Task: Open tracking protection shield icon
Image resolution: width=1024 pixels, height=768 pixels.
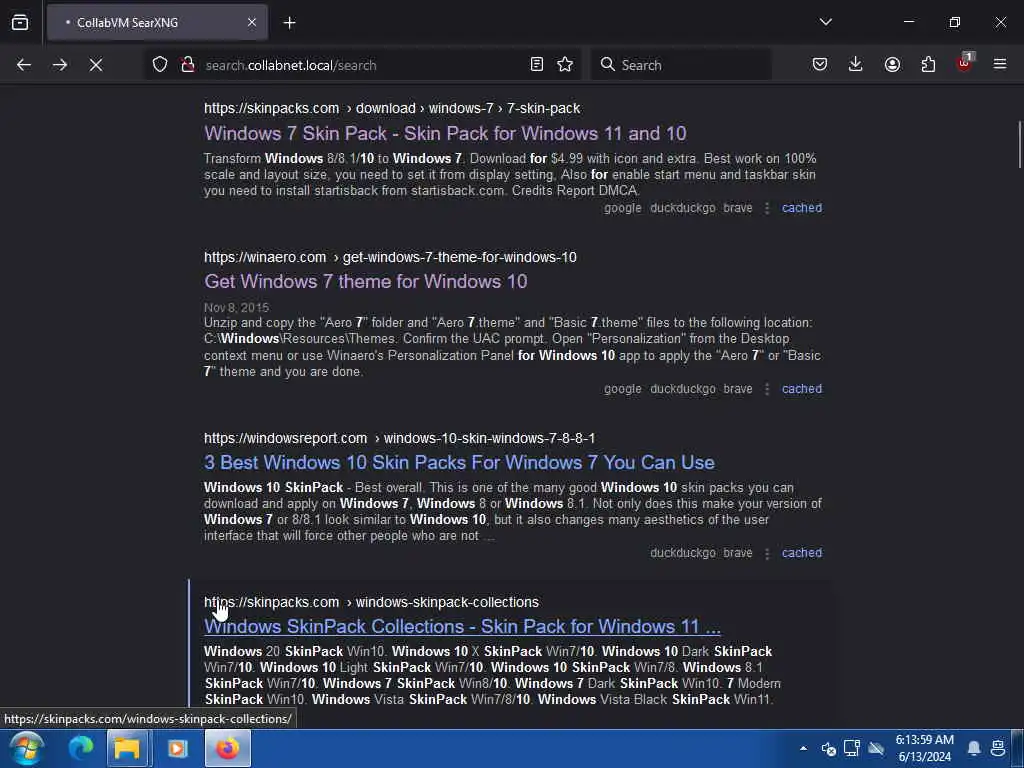Action: point(160,65)
